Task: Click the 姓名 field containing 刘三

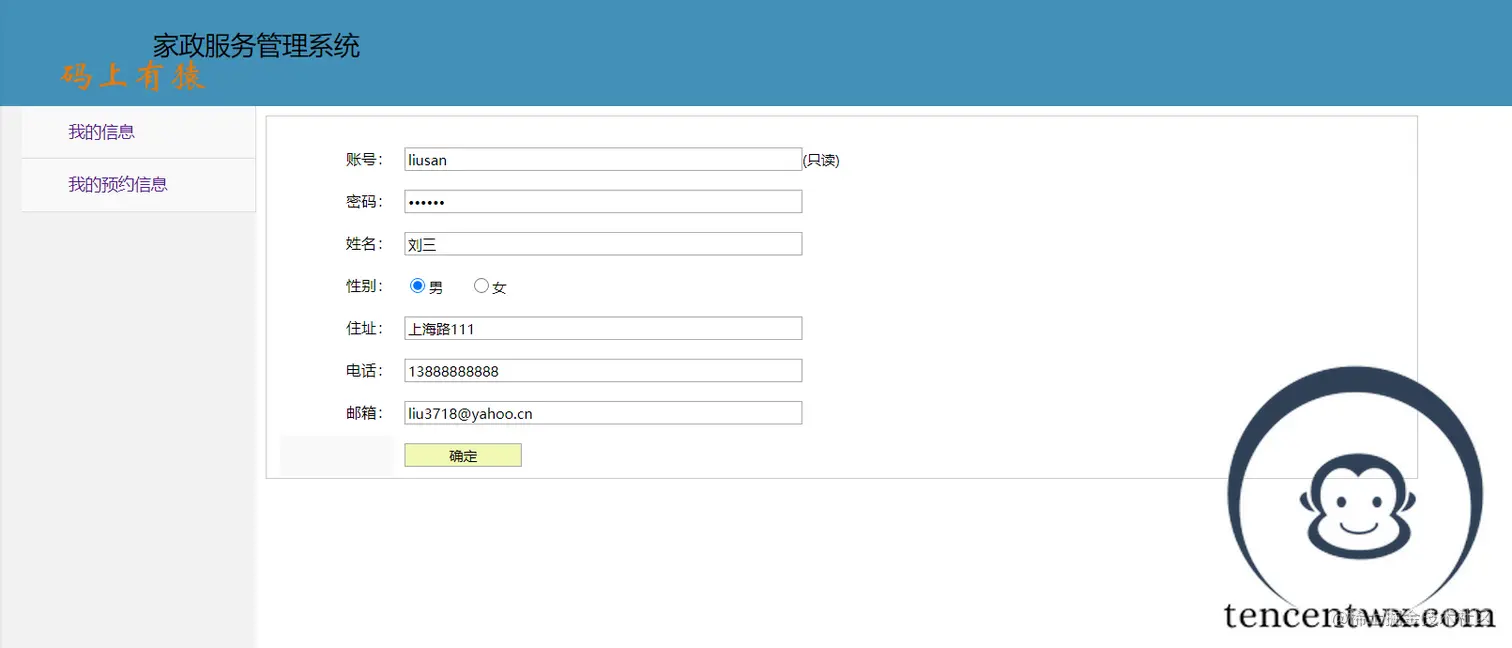Action: click(x=603, y=244)
